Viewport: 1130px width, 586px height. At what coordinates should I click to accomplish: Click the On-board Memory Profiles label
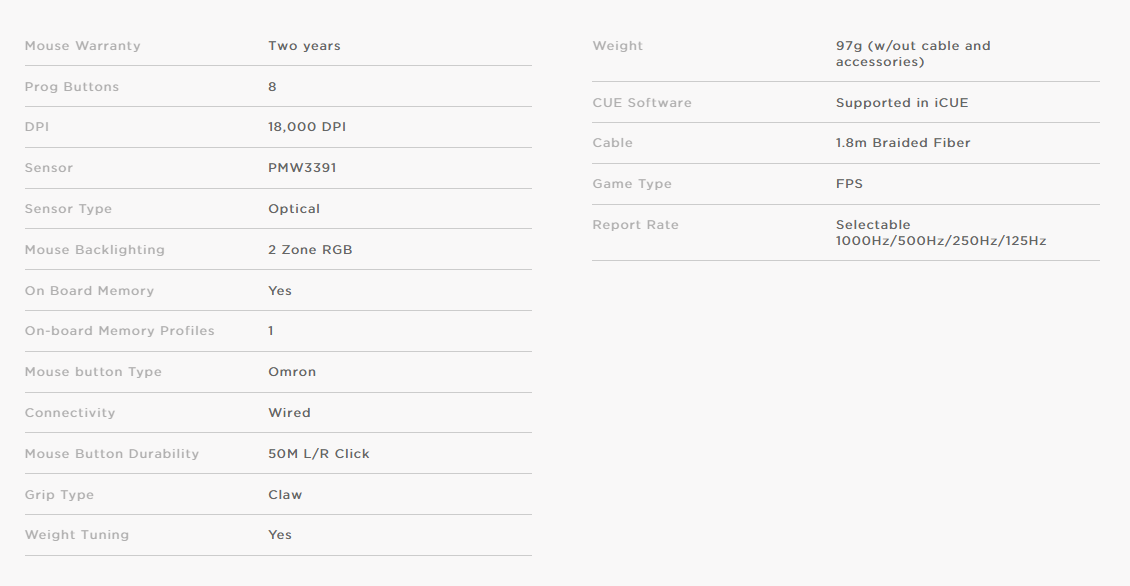tap(120, 331)
